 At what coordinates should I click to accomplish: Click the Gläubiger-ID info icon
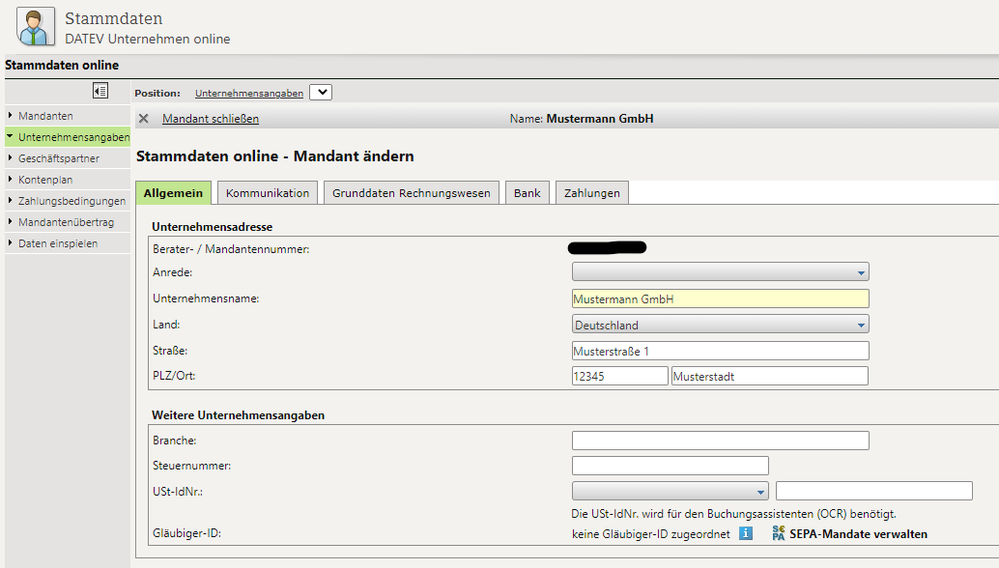[x=745, y=534]
